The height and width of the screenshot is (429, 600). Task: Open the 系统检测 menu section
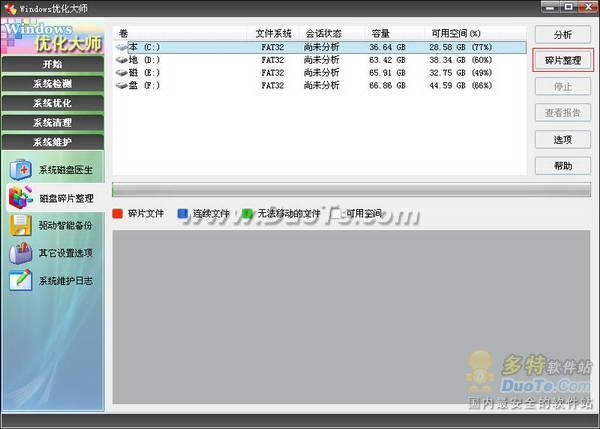[52, 83]
